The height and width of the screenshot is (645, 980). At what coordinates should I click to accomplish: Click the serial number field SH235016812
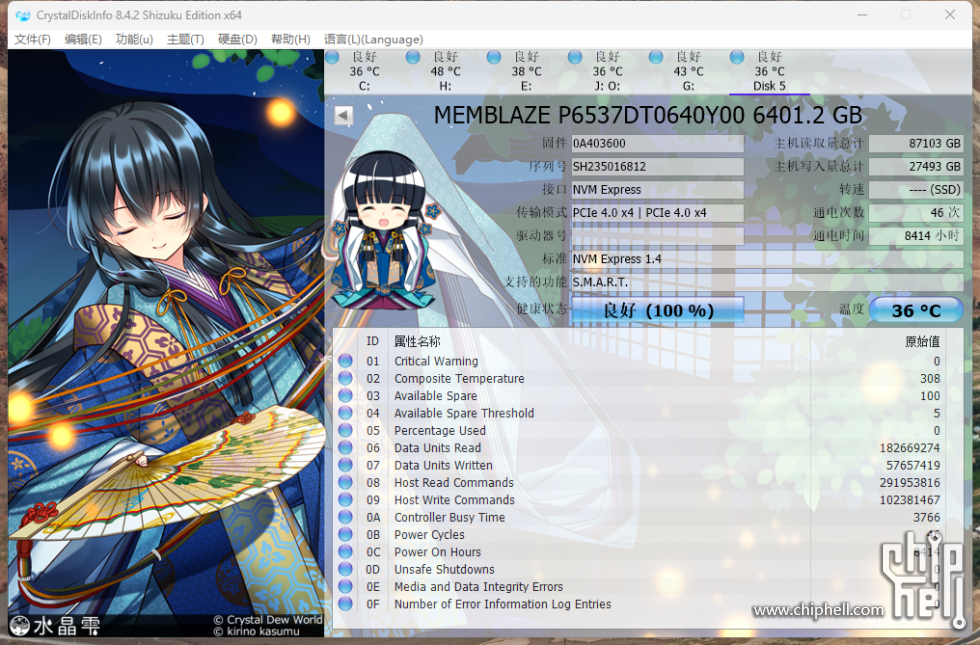click(x=658, y=166)
